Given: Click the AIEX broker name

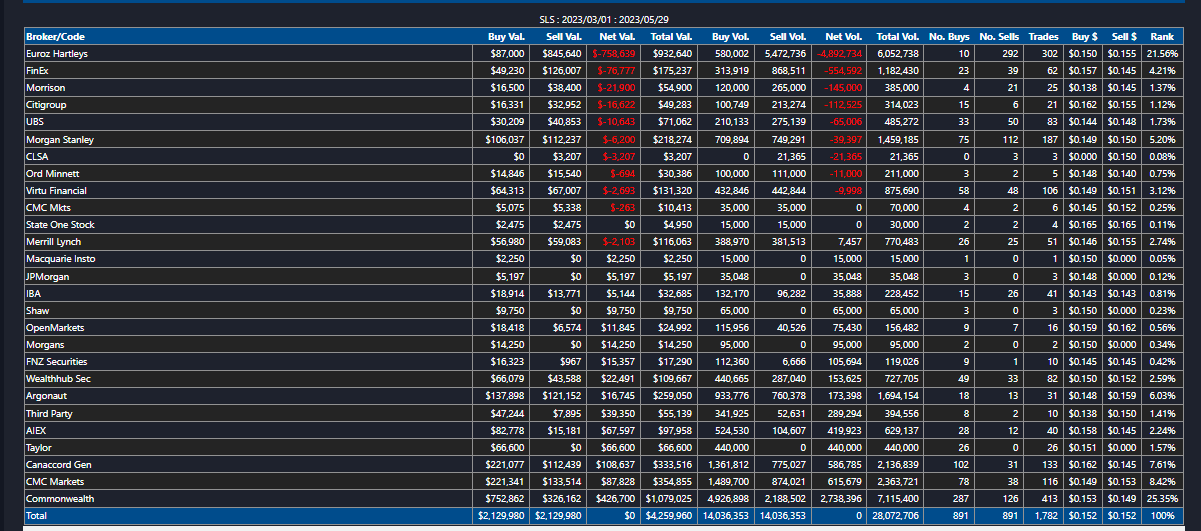Looking at the screenshot, I should (x=36, y=431).
